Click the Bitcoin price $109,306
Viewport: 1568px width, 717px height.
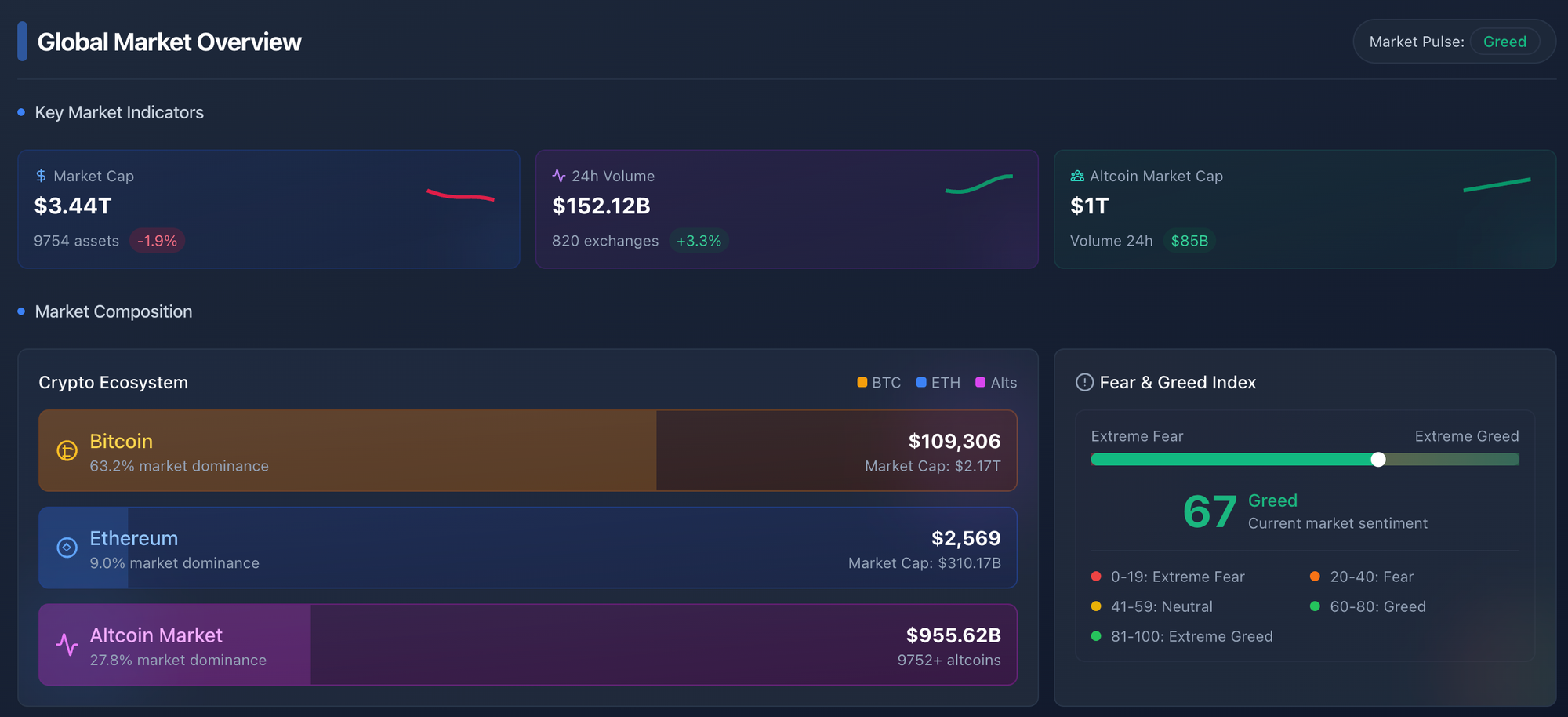954,441
